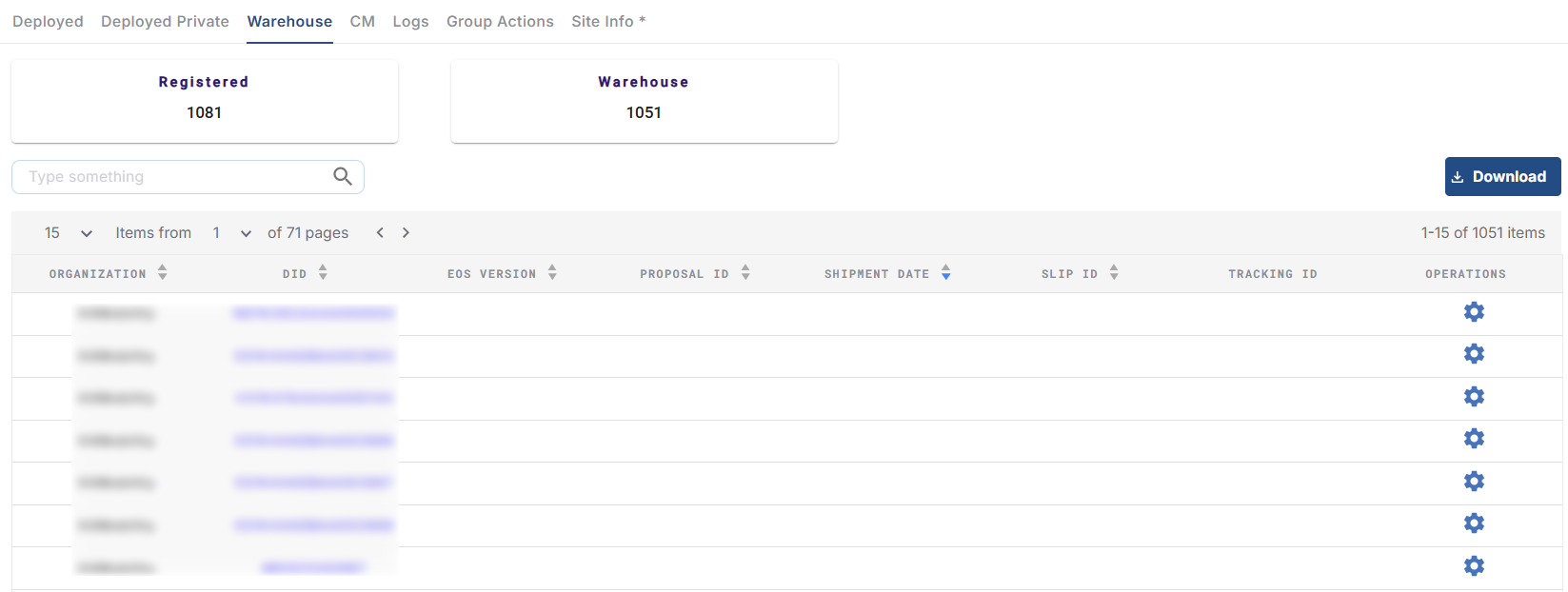
Task: Open operations gear in fifth row
Action: coord(1474,482)
